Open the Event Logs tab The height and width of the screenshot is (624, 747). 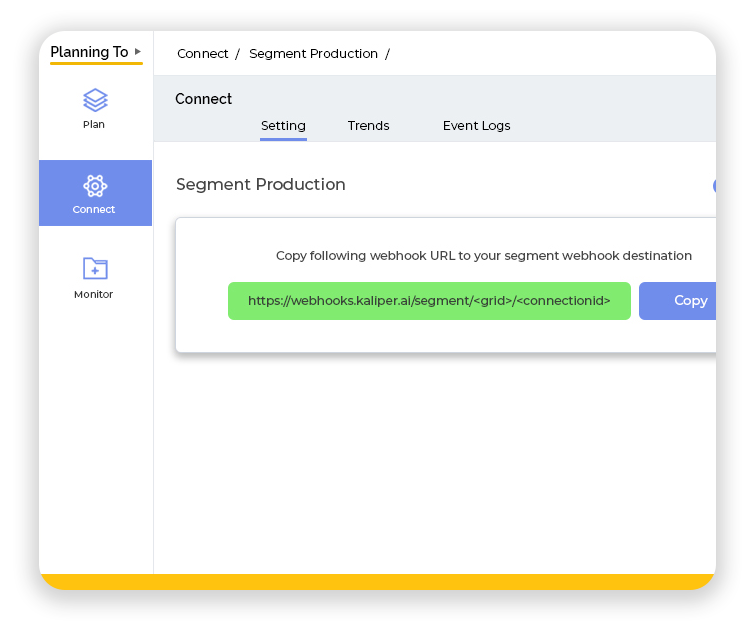pos(476,126)
